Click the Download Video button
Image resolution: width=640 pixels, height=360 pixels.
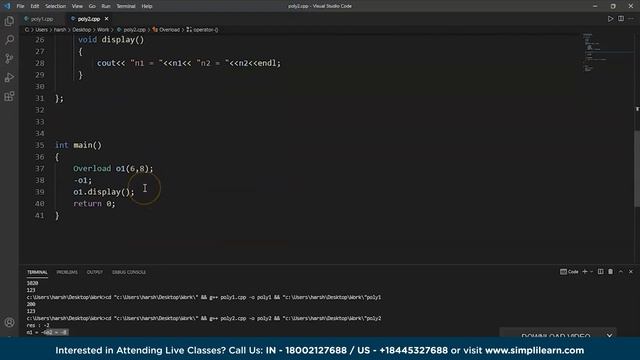point(556,336)
